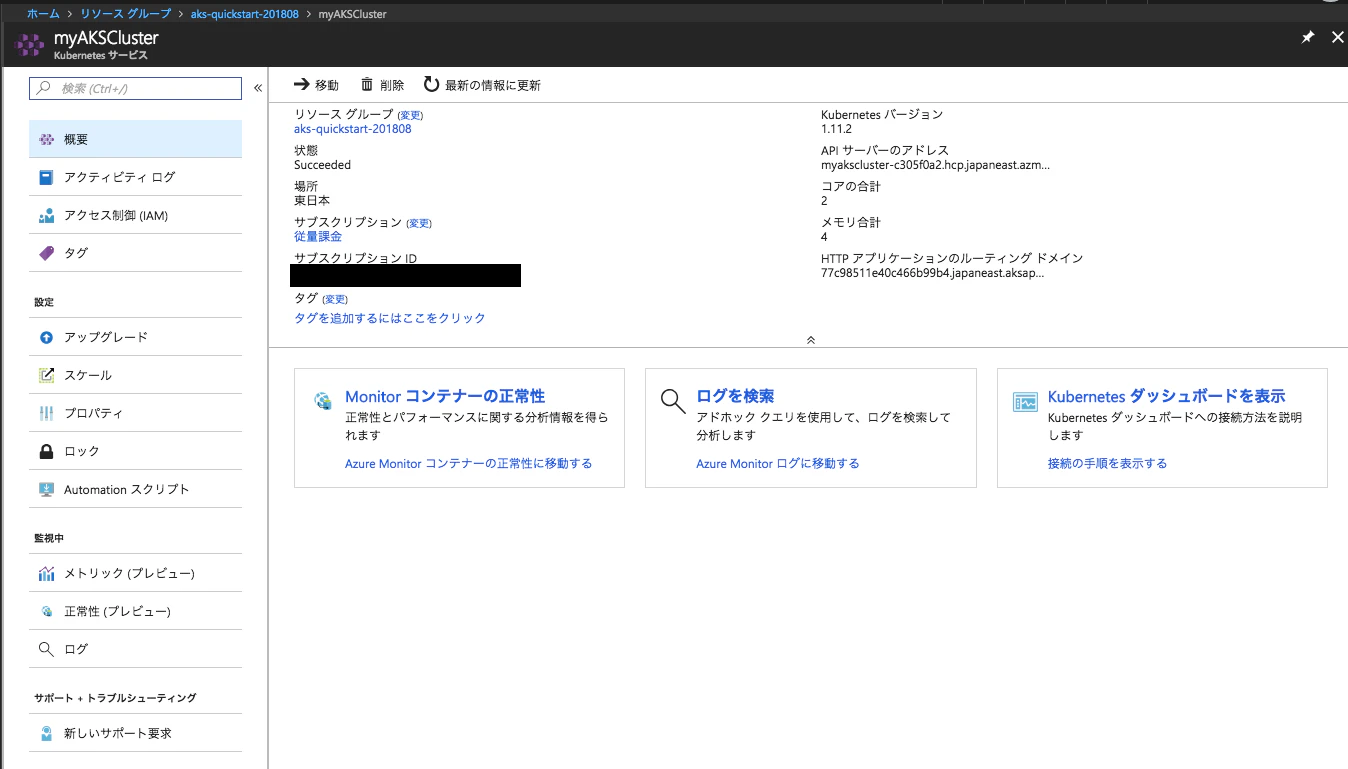Click the ロック padlock icon

[x=46, y=451]
